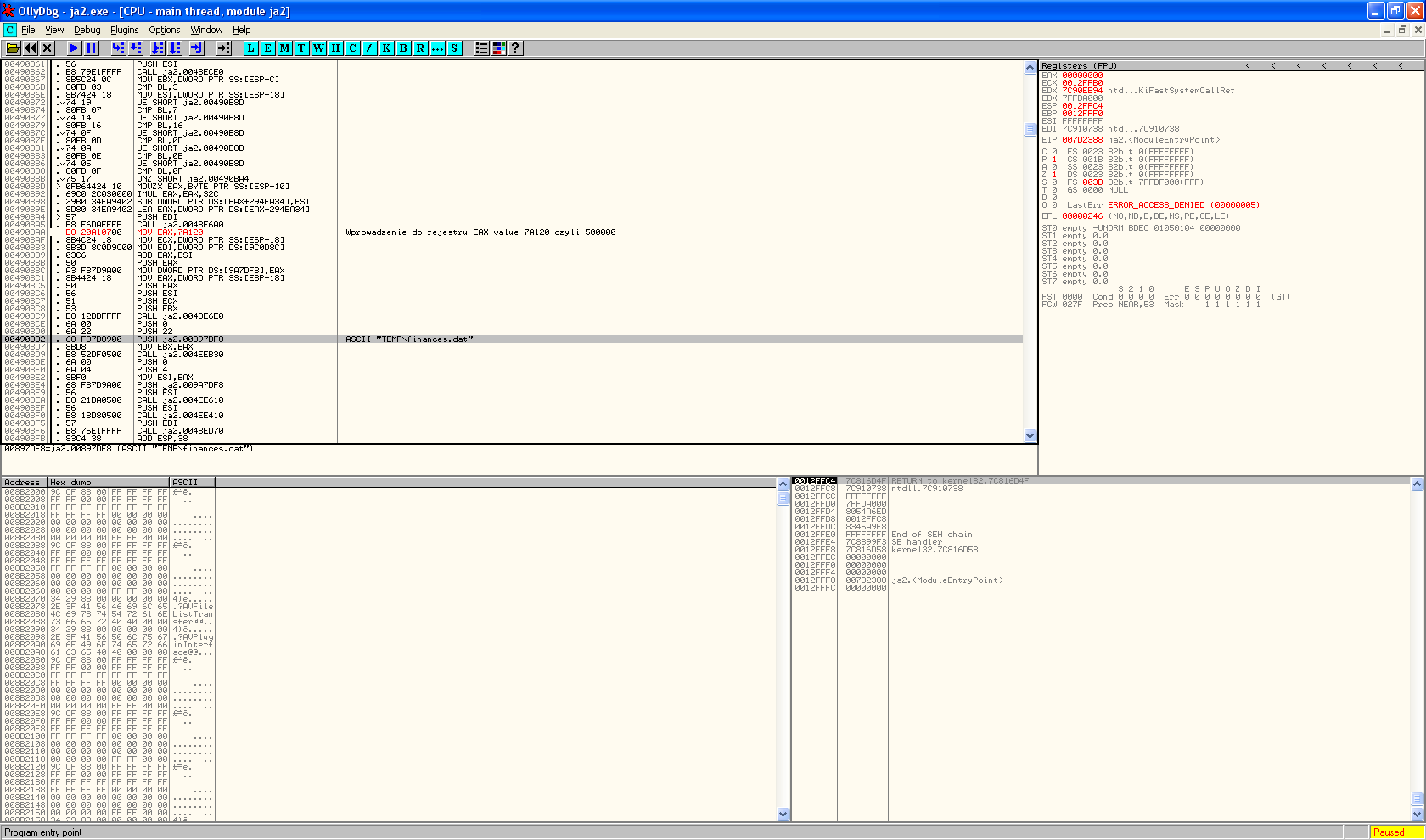The width and height of the screenshot is (1426, 840).
Task: Click the Step into toolbar icon
Action: click(x=118, y=48)
